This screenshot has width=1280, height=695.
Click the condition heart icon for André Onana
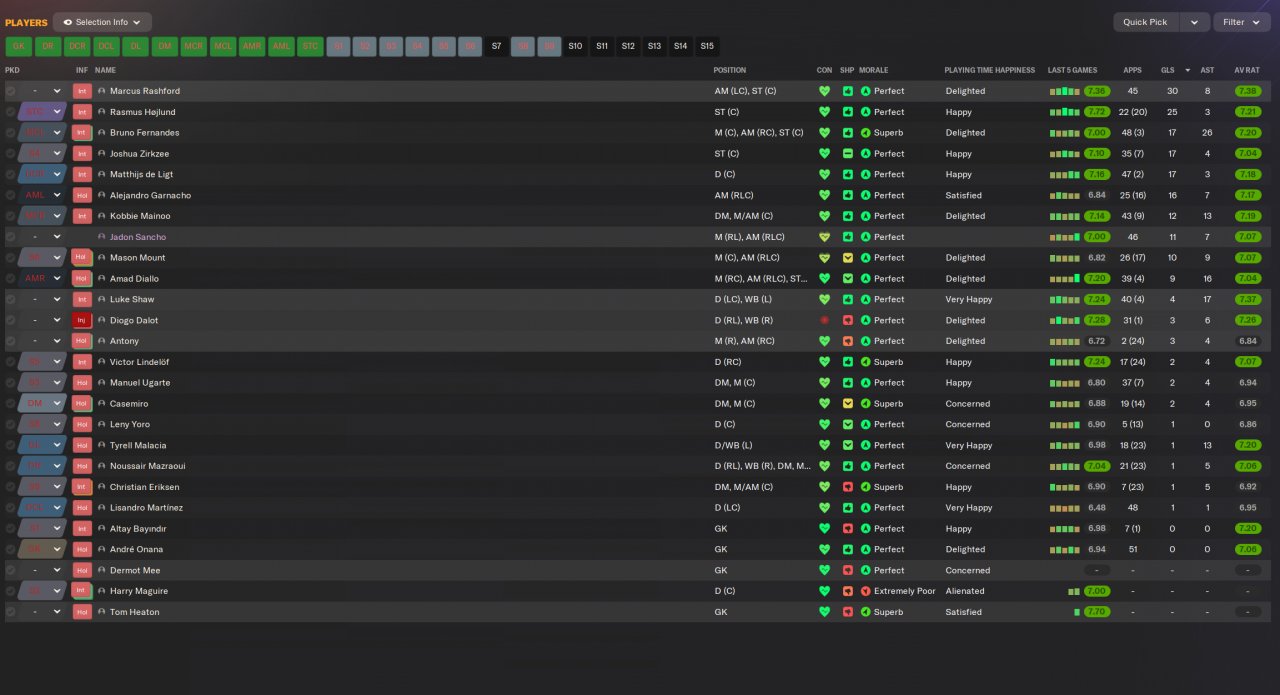point(824,549)
